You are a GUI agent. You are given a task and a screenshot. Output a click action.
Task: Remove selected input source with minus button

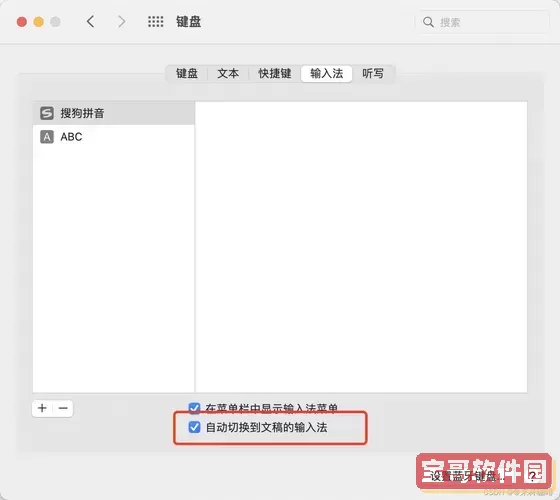(x=63, y=408)
